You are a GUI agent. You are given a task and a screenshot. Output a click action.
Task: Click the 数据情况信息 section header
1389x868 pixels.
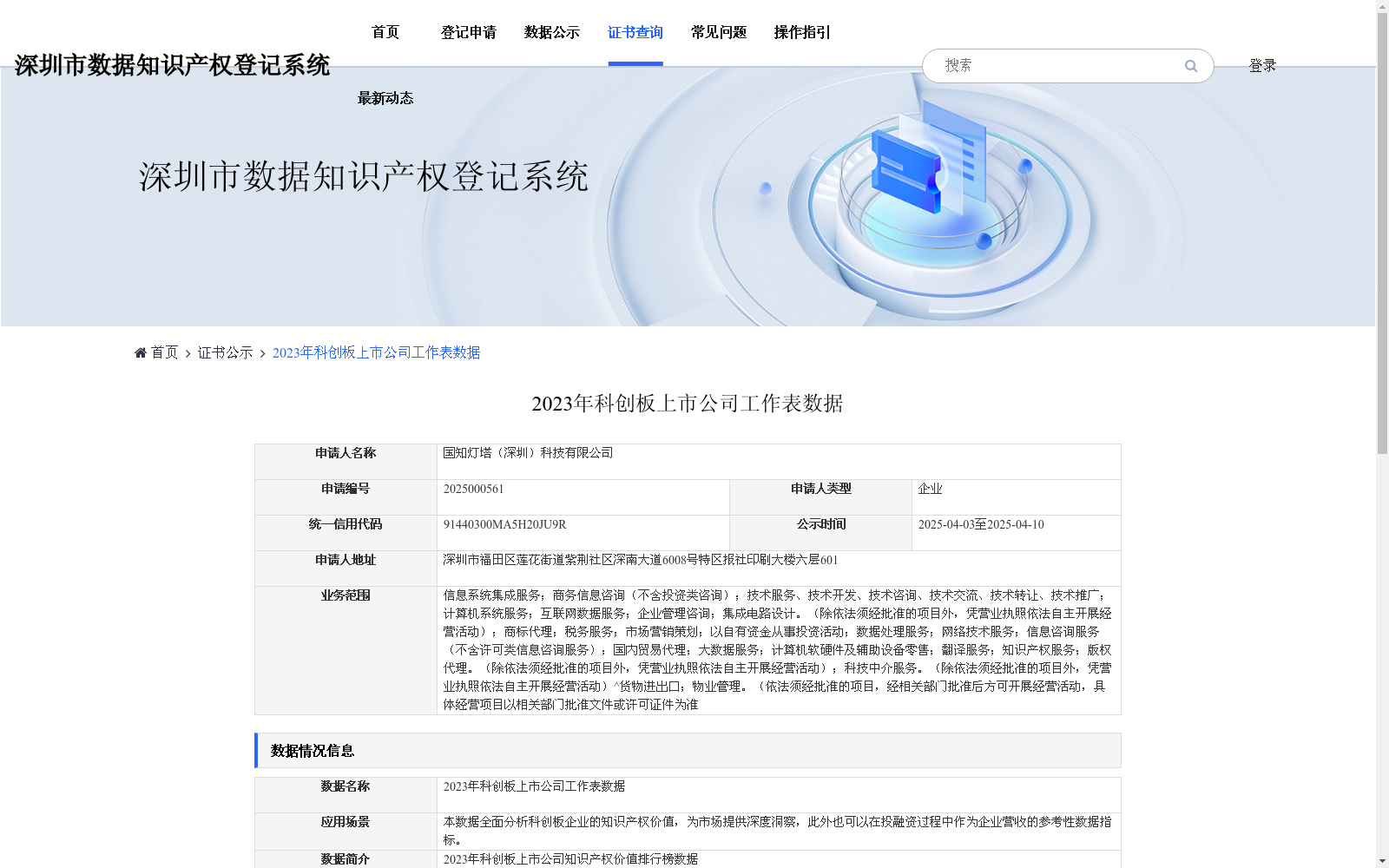click(x=688, y=751)
